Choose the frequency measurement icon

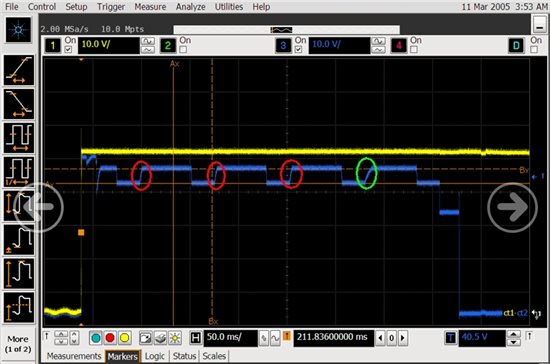[19, 172]
